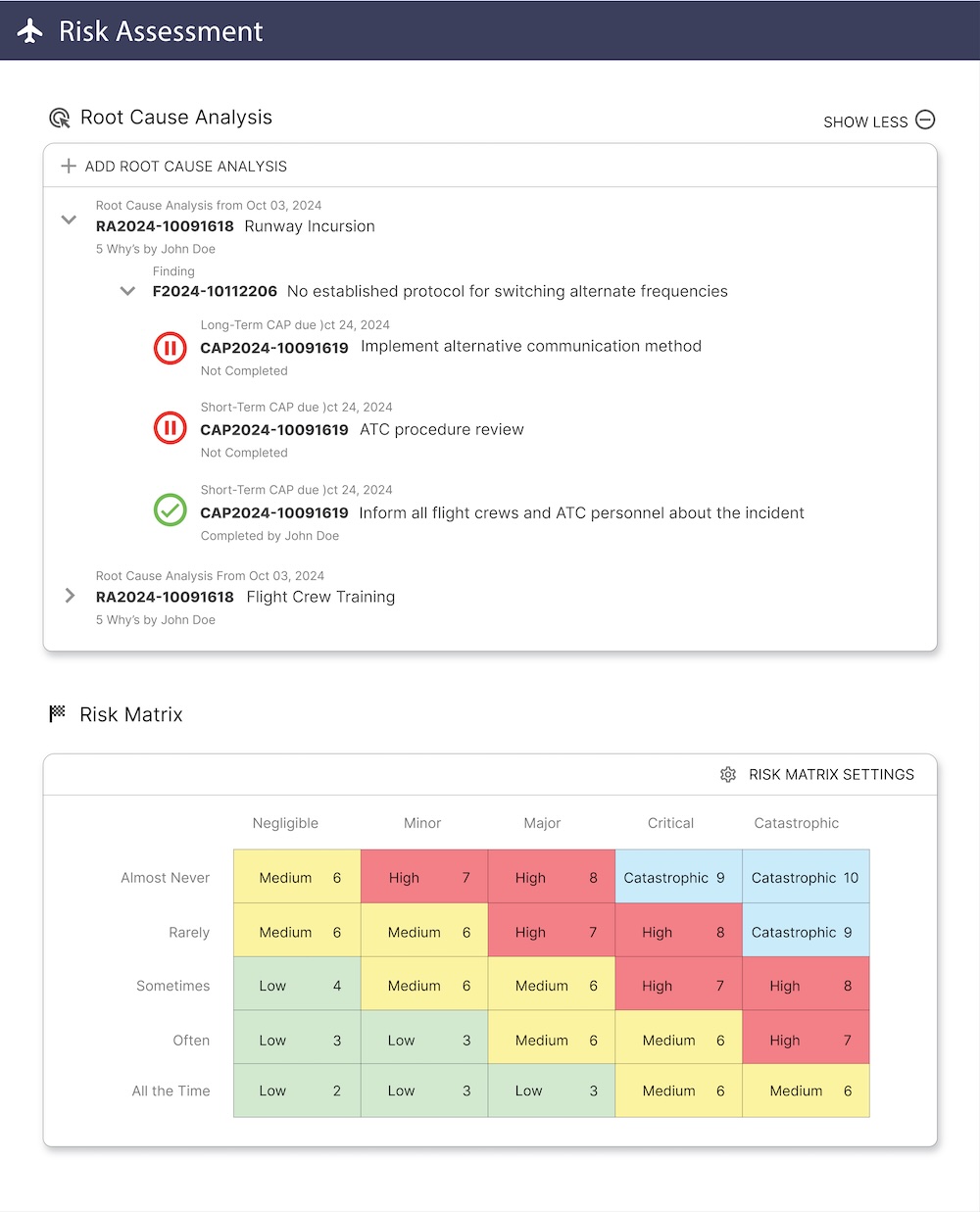Screen dimensions: 980x1212
Task: Click the checkered flag icon beside Risk Matrix
Action: click(59, 712)
